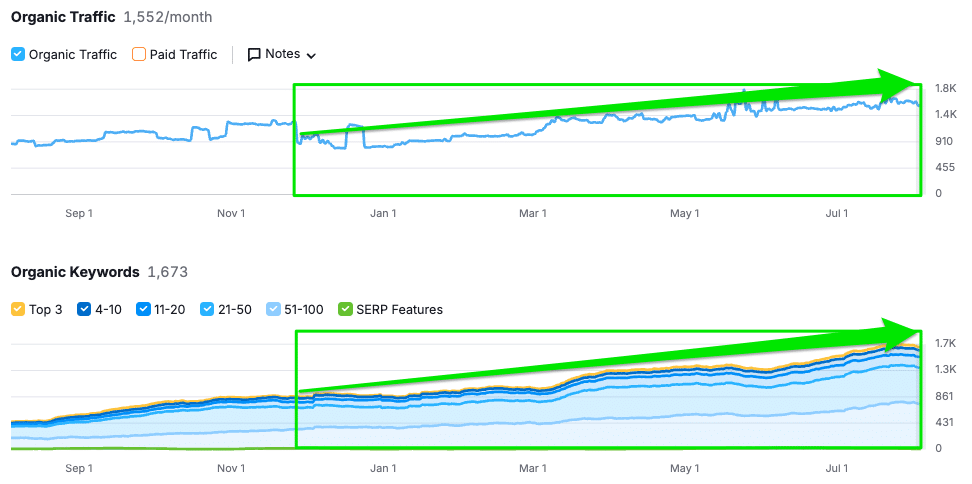
Task: Click Nov 1 on the Organic Keywords axis
Action: pos(231,468)
